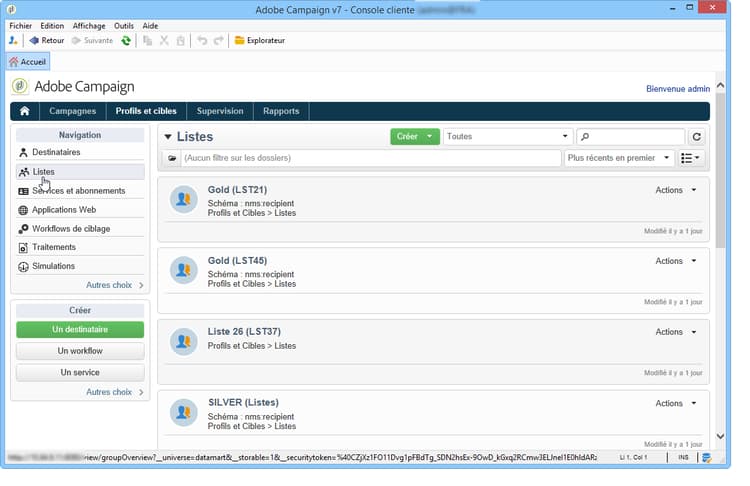Viewport: 750px width, 486px height.
Task: Click the Aucun filtre sur les dossiers field
Action: (x=371, y=158)
